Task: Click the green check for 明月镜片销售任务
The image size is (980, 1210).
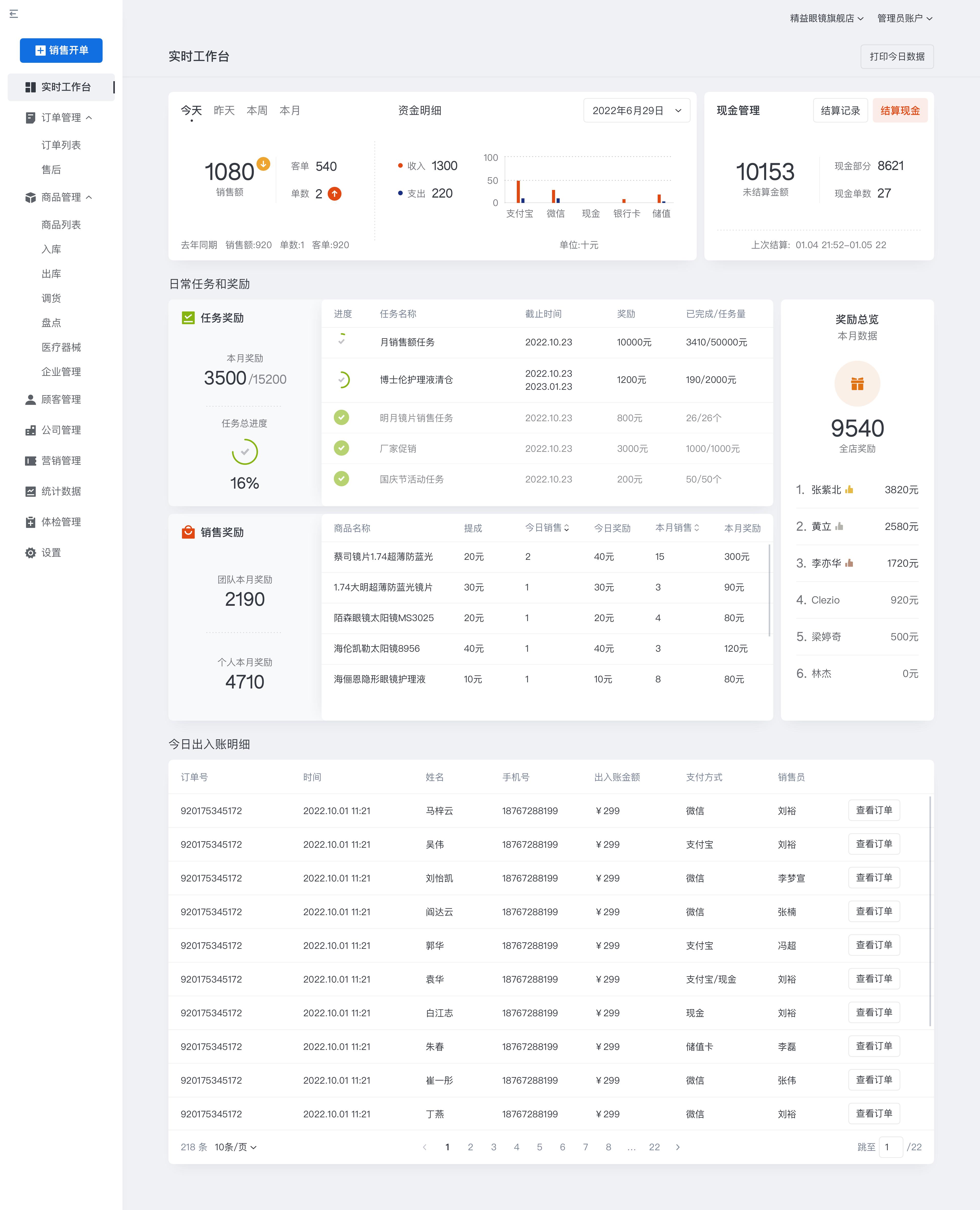Action: click(341, 418)
